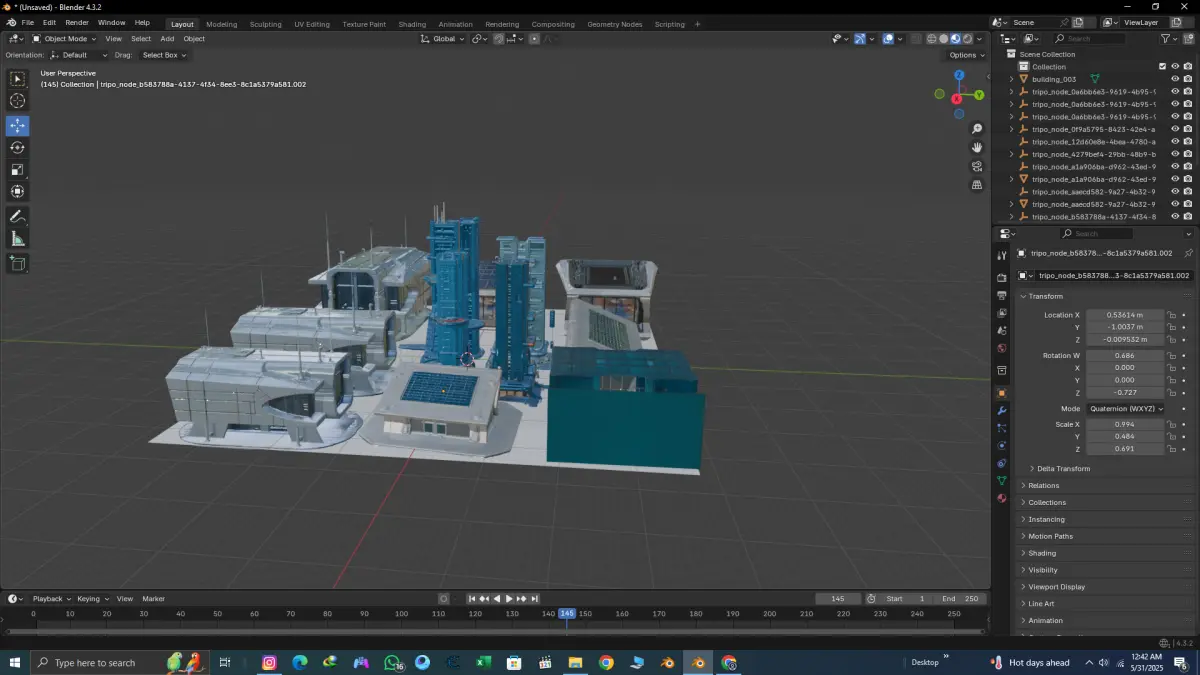Expand the Visibility panel

(1043, 570)
